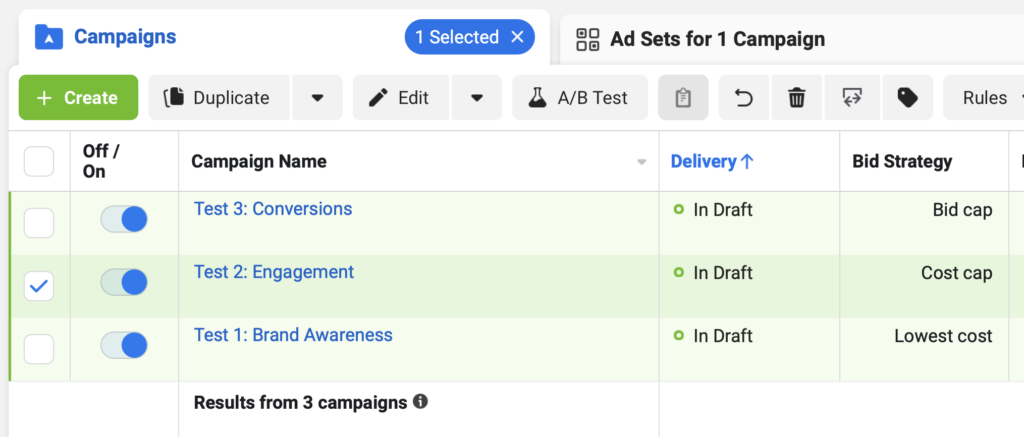Click the Bid cap cell
The width and height of the screenshot is (1024, 437).
[963, 210]
